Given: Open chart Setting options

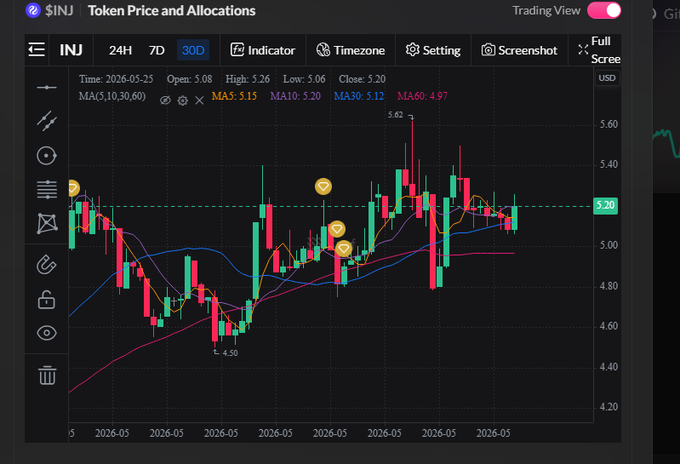Looking at the screenshot, I should (x=433, y=50).
